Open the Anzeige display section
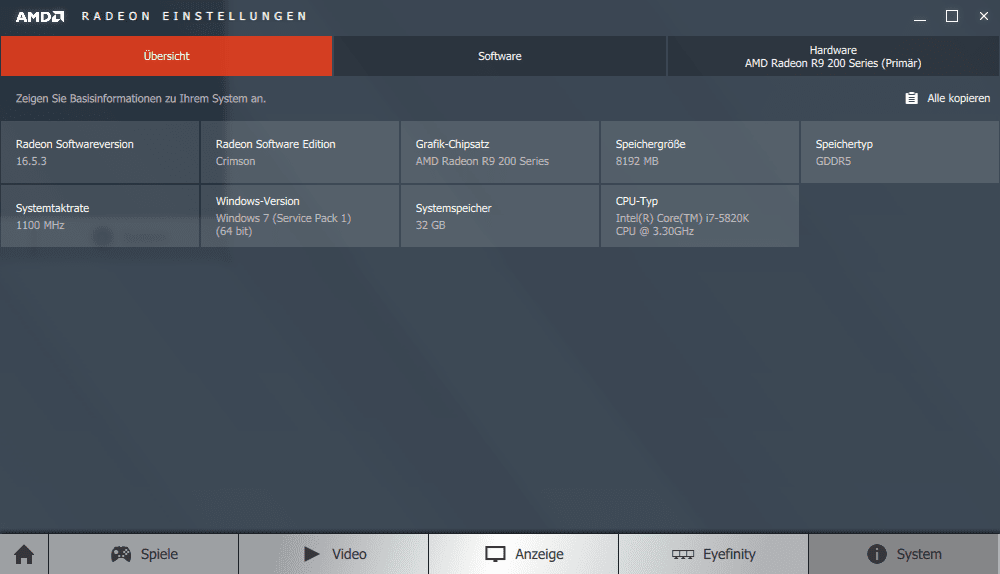Screen dimensions: 1000x574 point(524,554)
